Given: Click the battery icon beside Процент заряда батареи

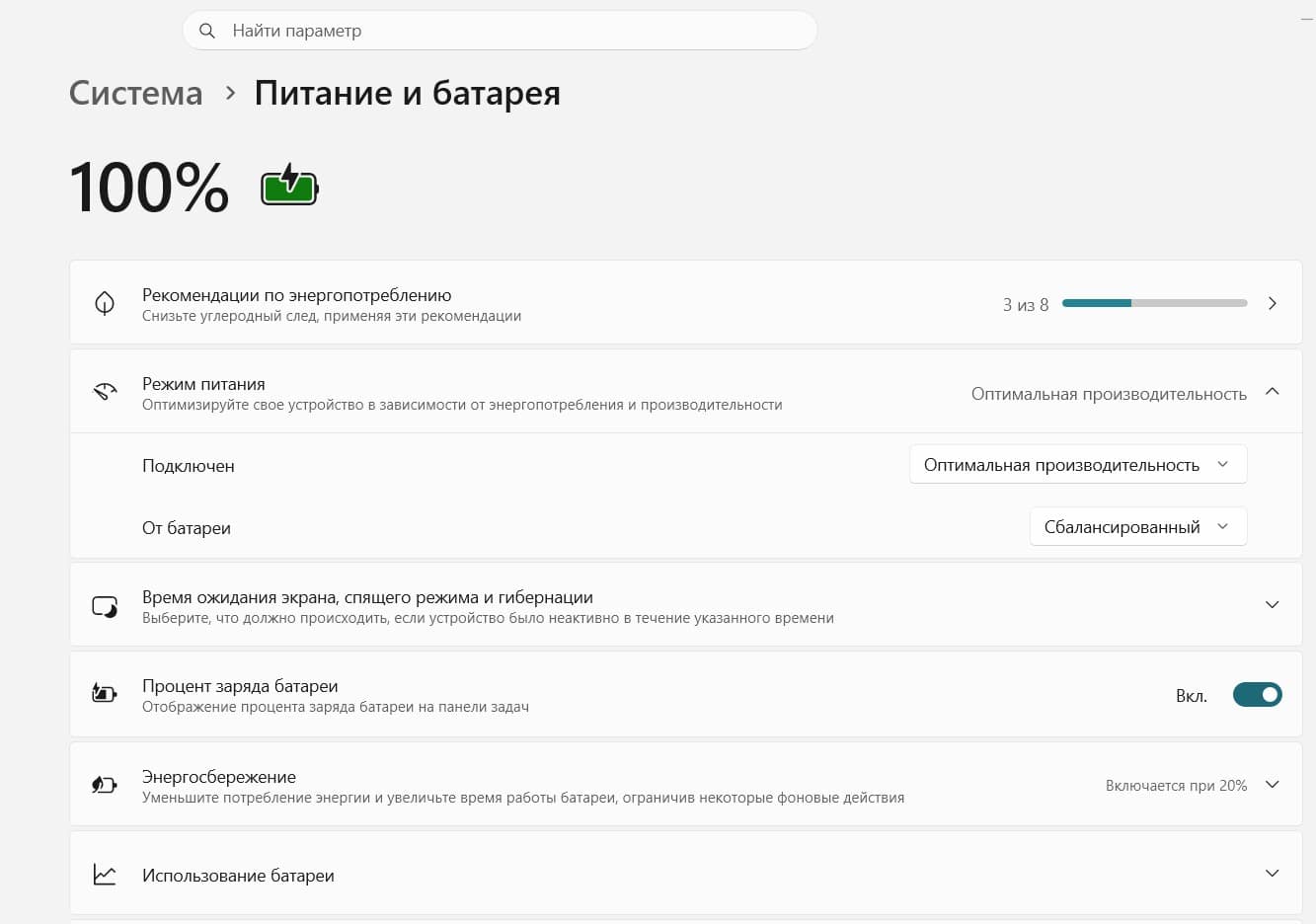Looking at the screenshot, I should [105, 693].
